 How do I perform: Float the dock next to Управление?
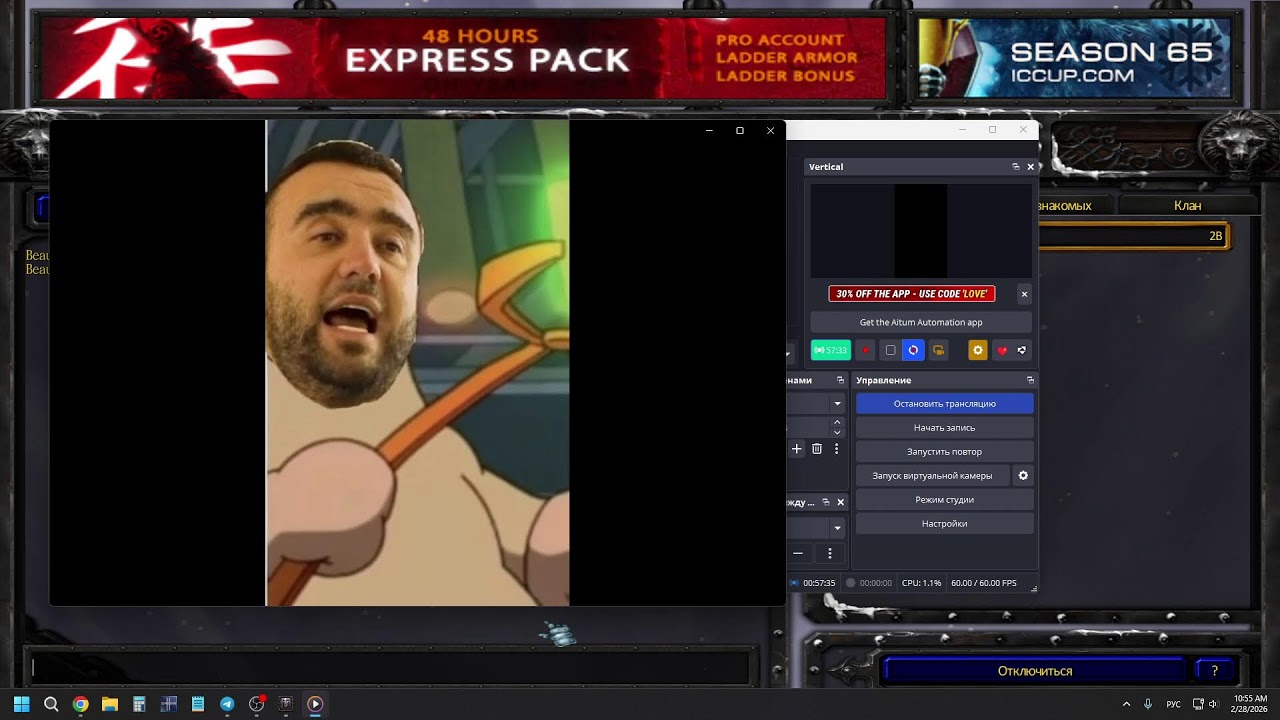click(839, 380)
